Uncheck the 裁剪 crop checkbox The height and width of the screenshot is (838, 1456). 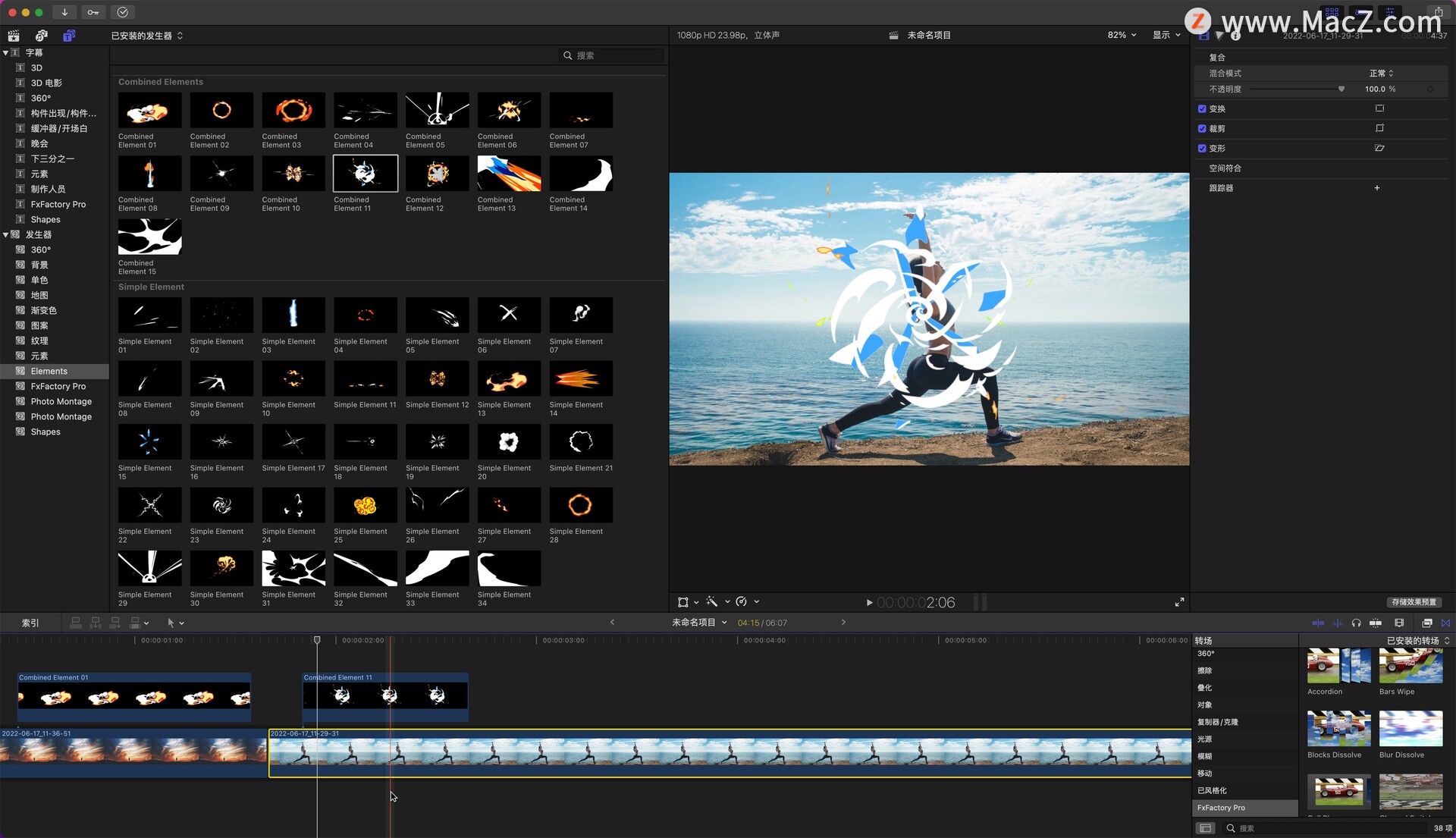click(1202, 129)
